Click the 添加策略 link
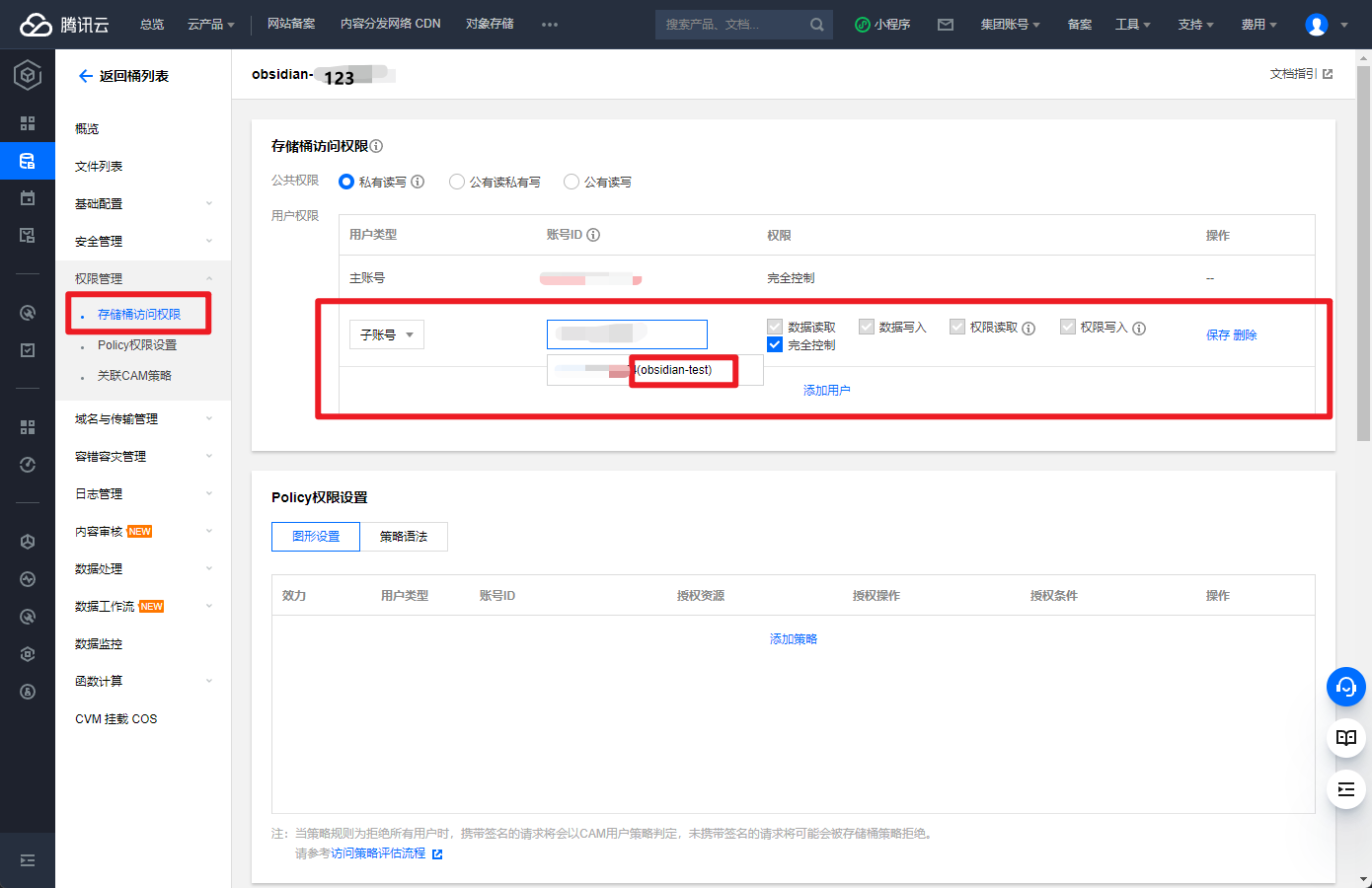Image resolution: width=1372 pixels, height=888 pixels. pyautogui.click(x=794, y=638)
